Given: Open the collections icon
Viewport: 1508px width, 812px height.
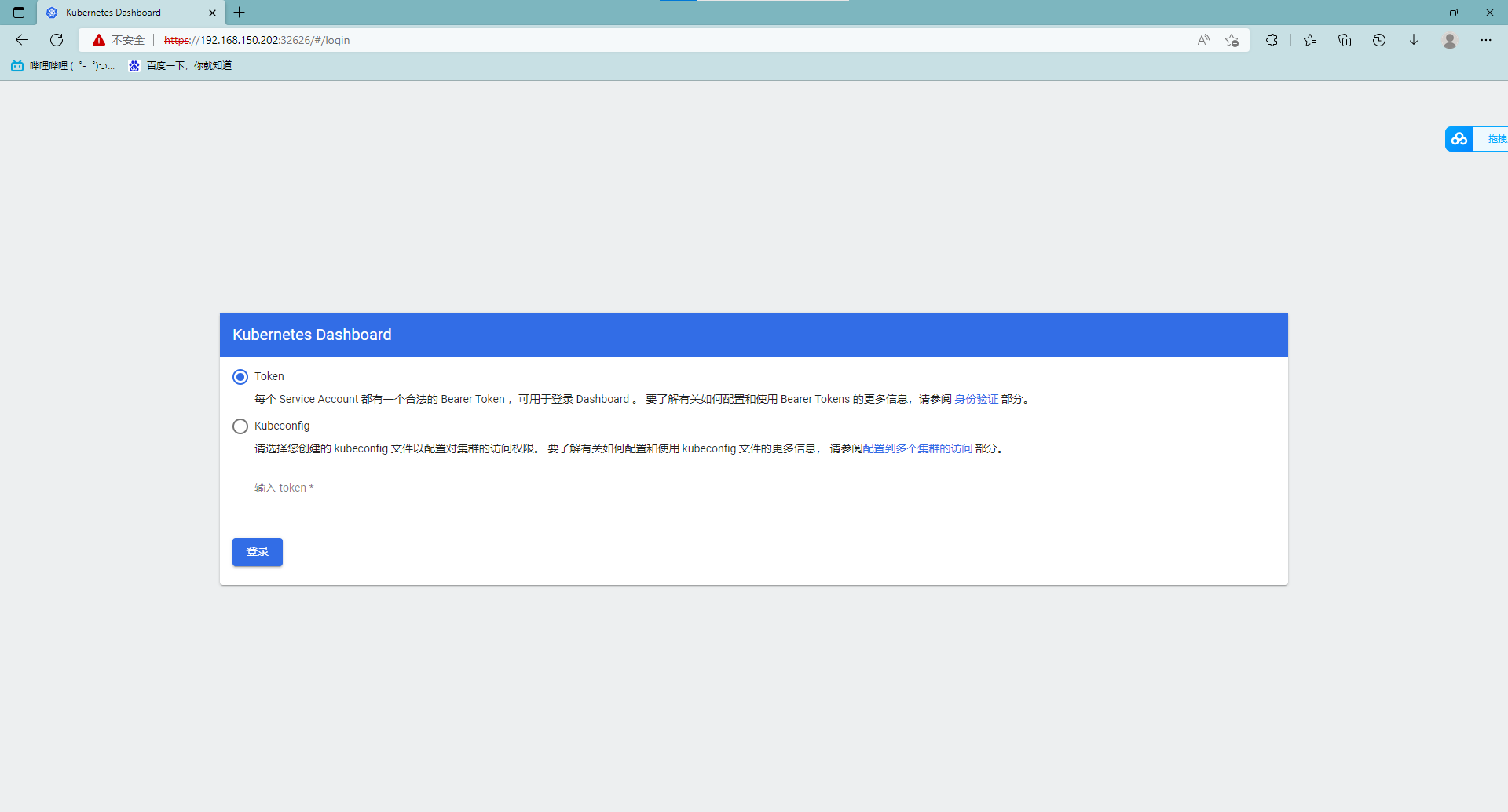Looking at the screenshot, I should [x=1345, y=40].
